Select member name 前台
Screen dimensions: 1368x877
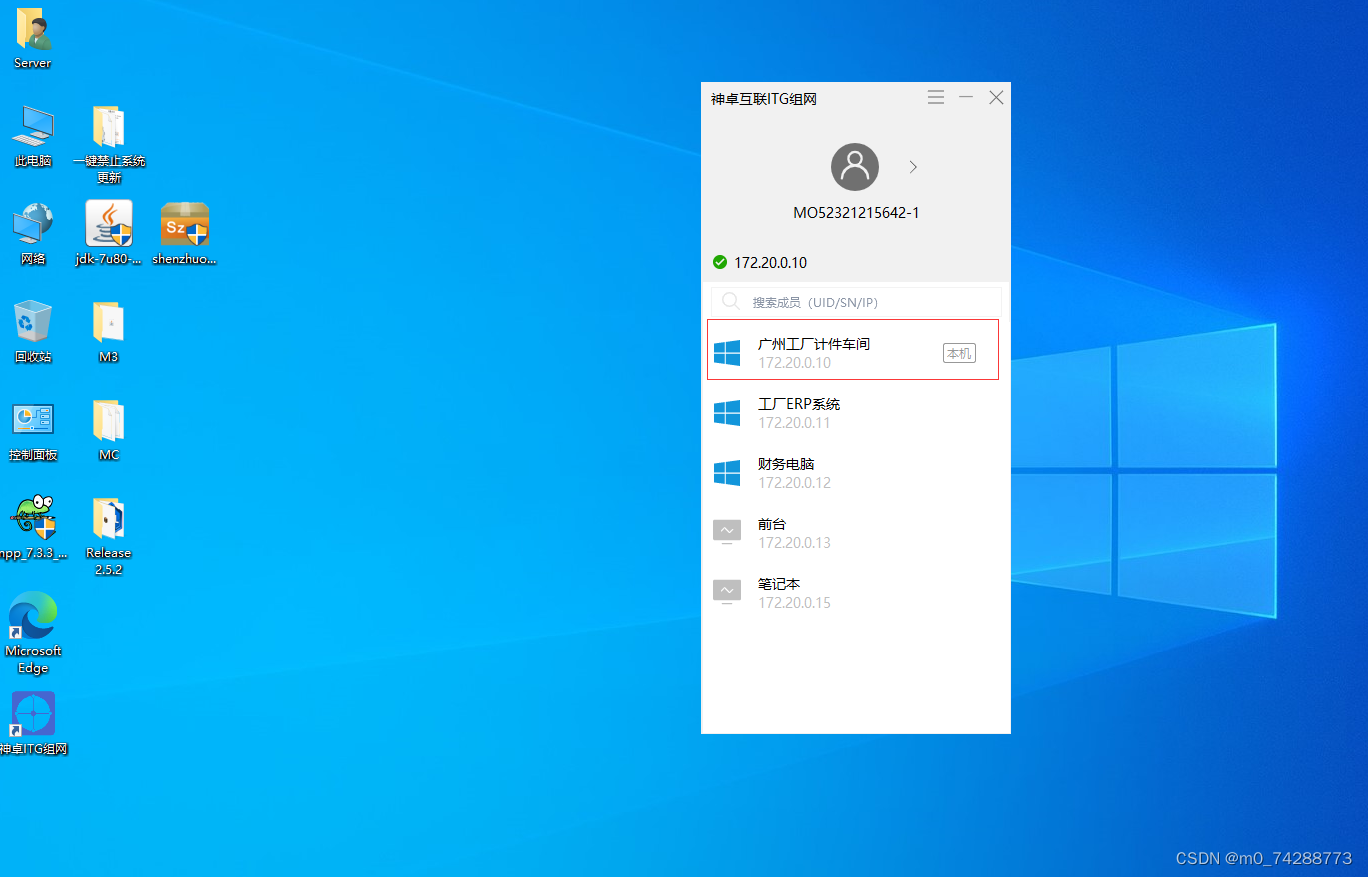[x=772, y=524]
